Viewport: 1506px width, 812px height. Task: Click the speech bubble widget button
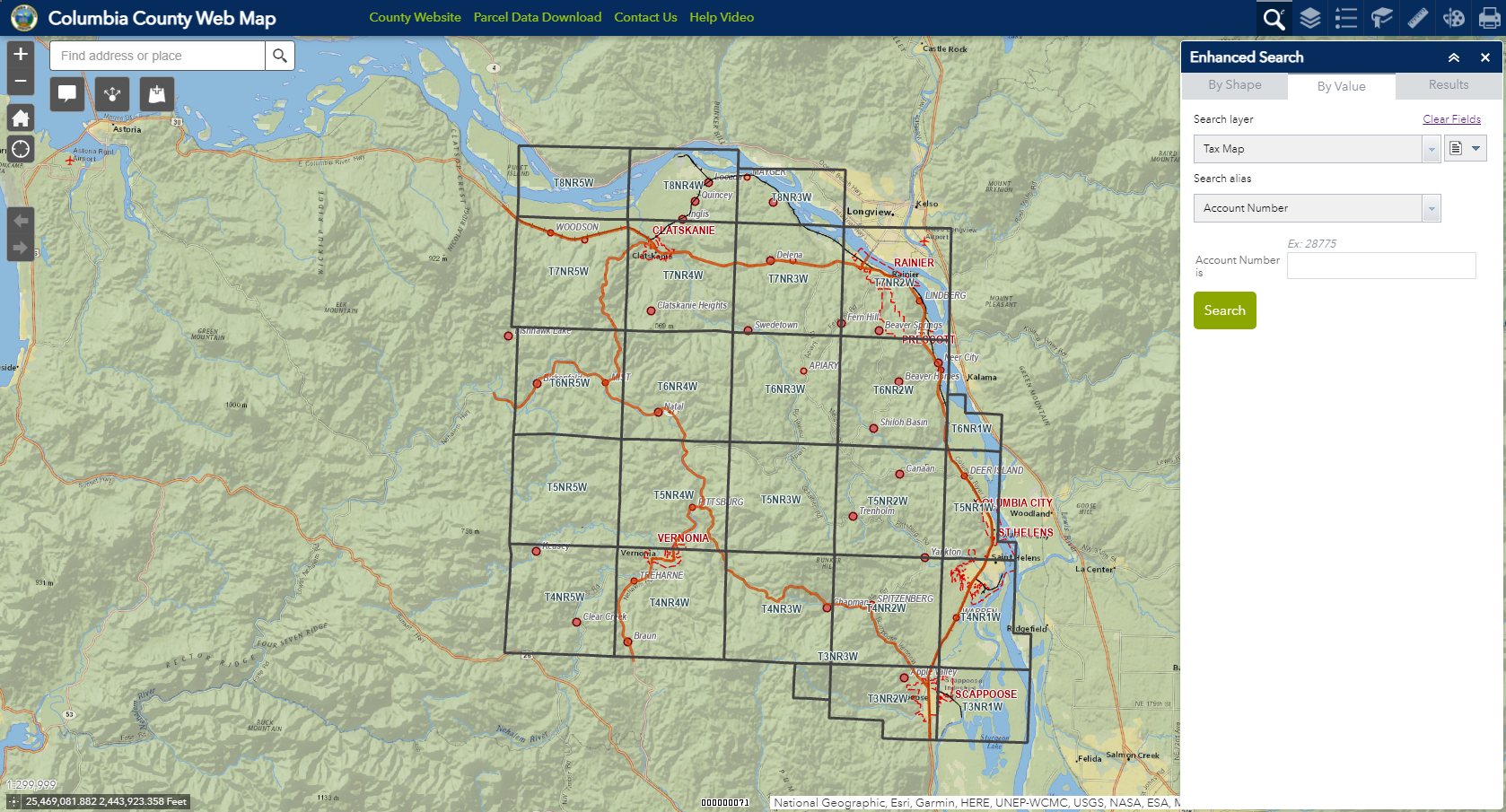[x=67, y=93]
